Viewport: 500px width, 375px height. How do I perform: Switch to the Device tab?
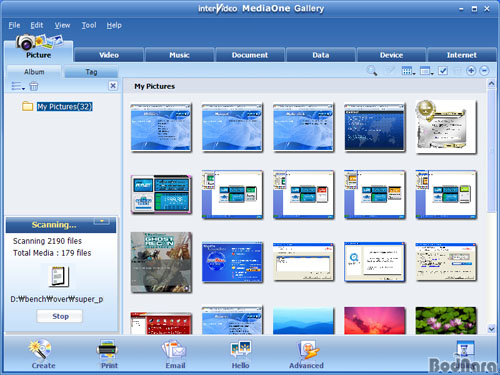click(391, 55)
